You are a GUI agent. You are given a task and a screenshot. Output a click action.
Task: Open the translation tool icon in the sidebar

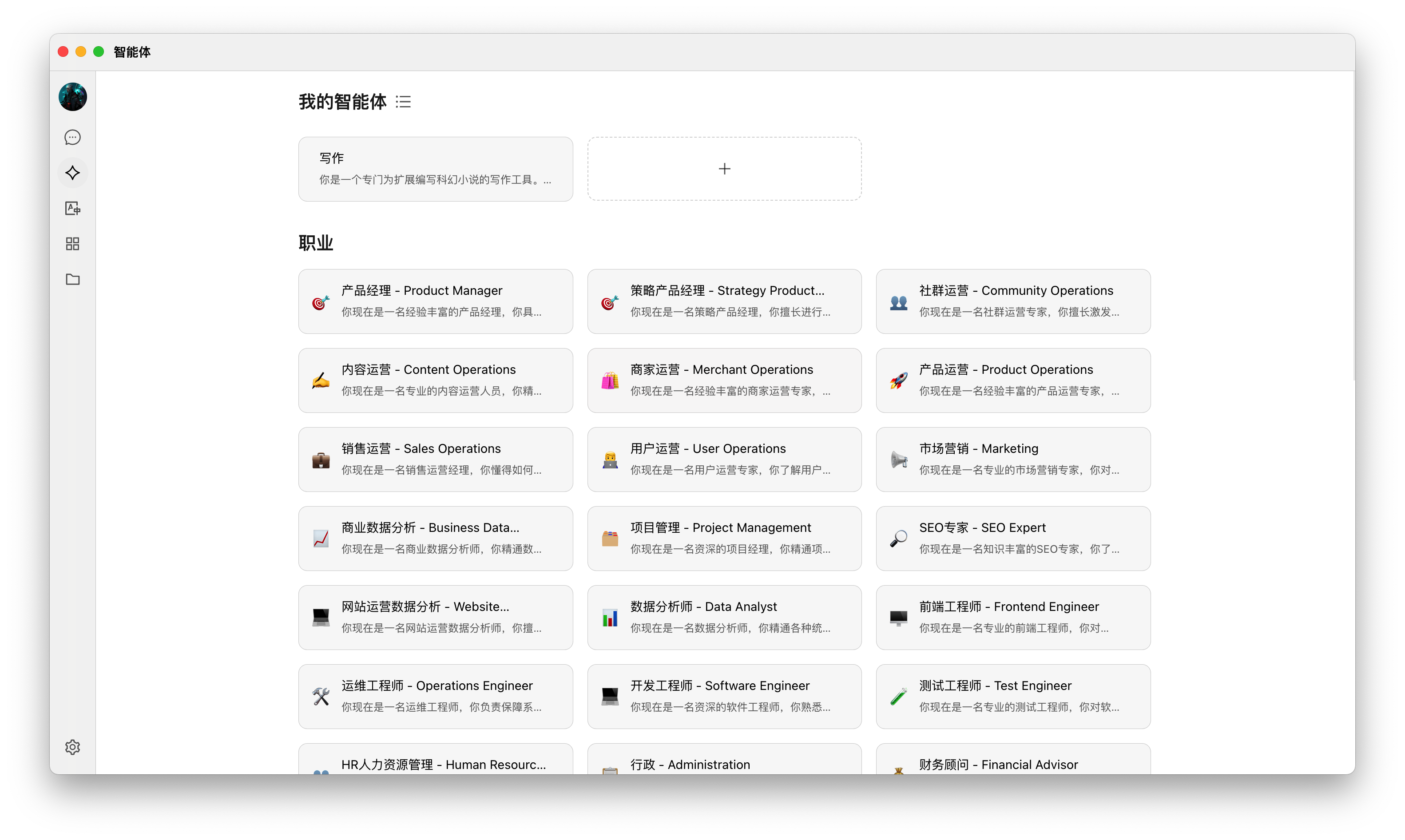[x=72, y=208]
